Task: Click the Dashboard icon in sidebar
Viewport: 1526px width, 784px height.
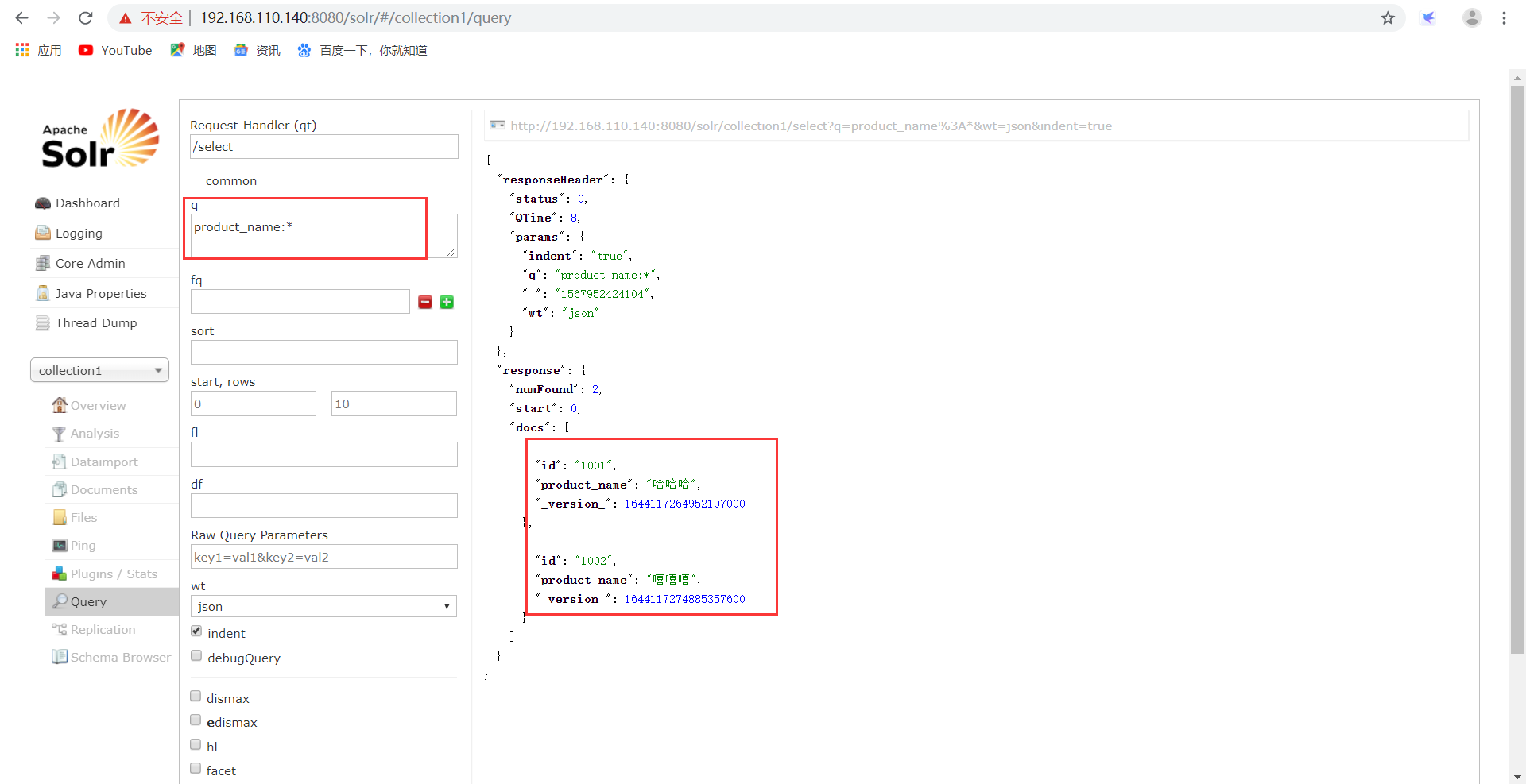Action: [43, 203]
